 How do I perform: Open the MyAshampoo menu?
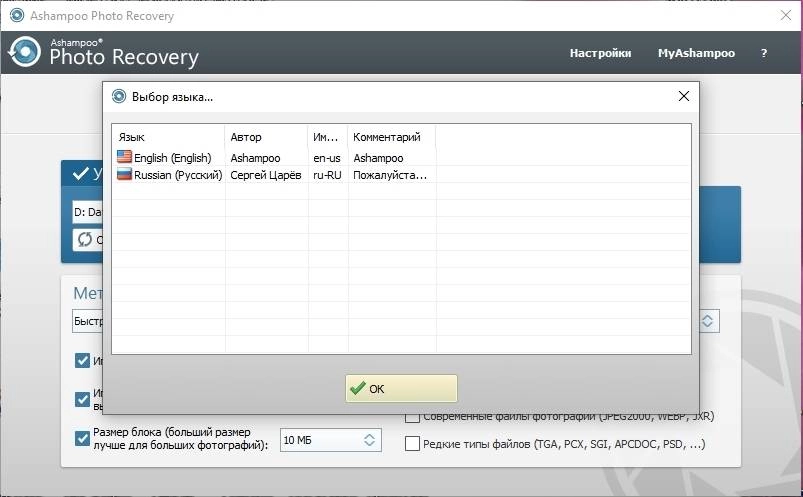696,53
